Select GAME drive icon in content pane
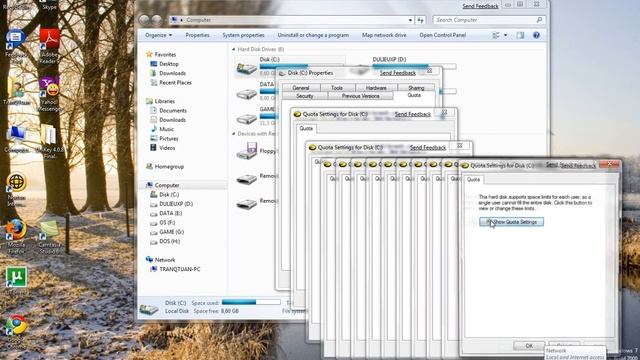This screenshot has height=360, width=640. [247, 118]
